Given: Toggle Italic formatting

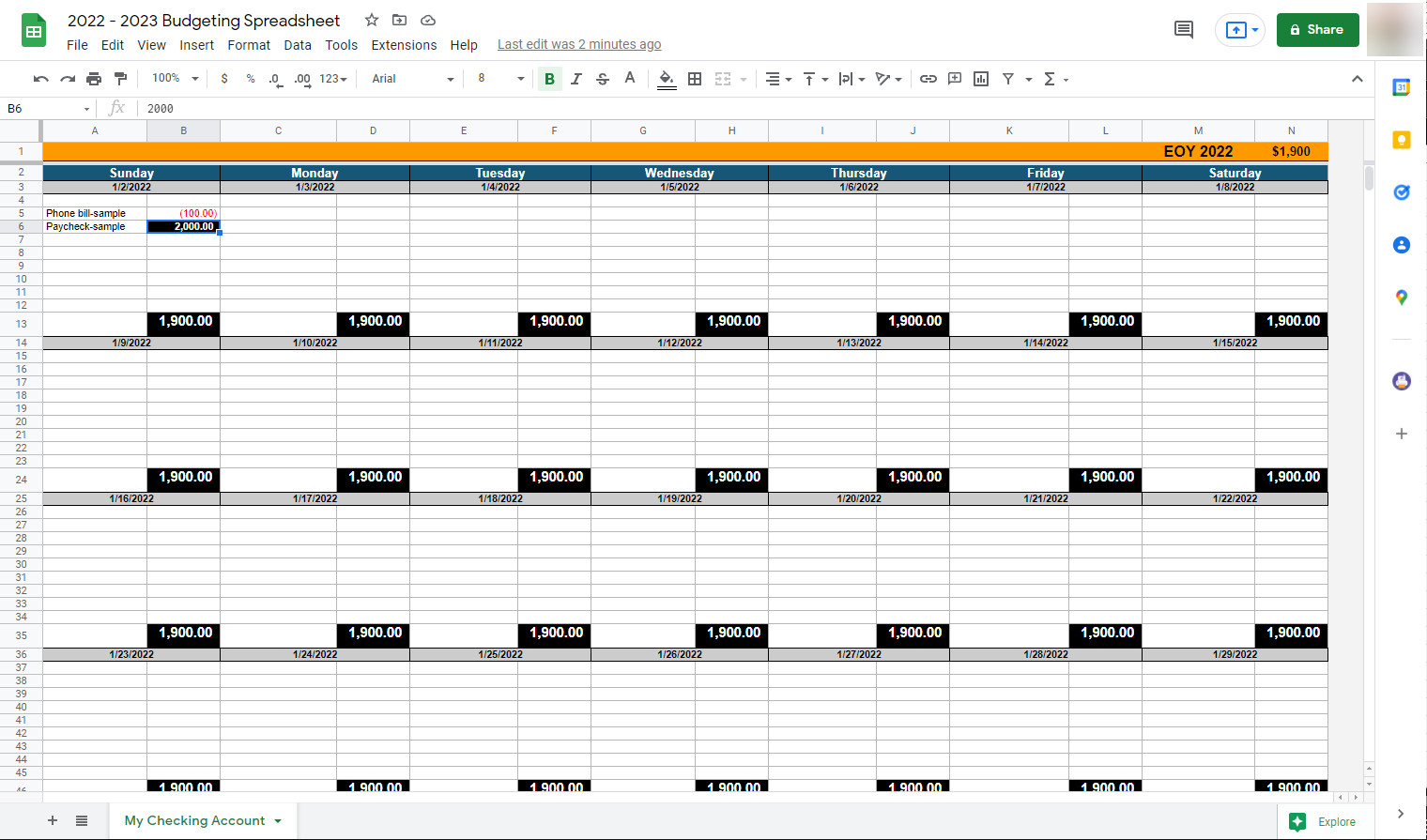Looking at the screenshot, I should click(576, 79).
